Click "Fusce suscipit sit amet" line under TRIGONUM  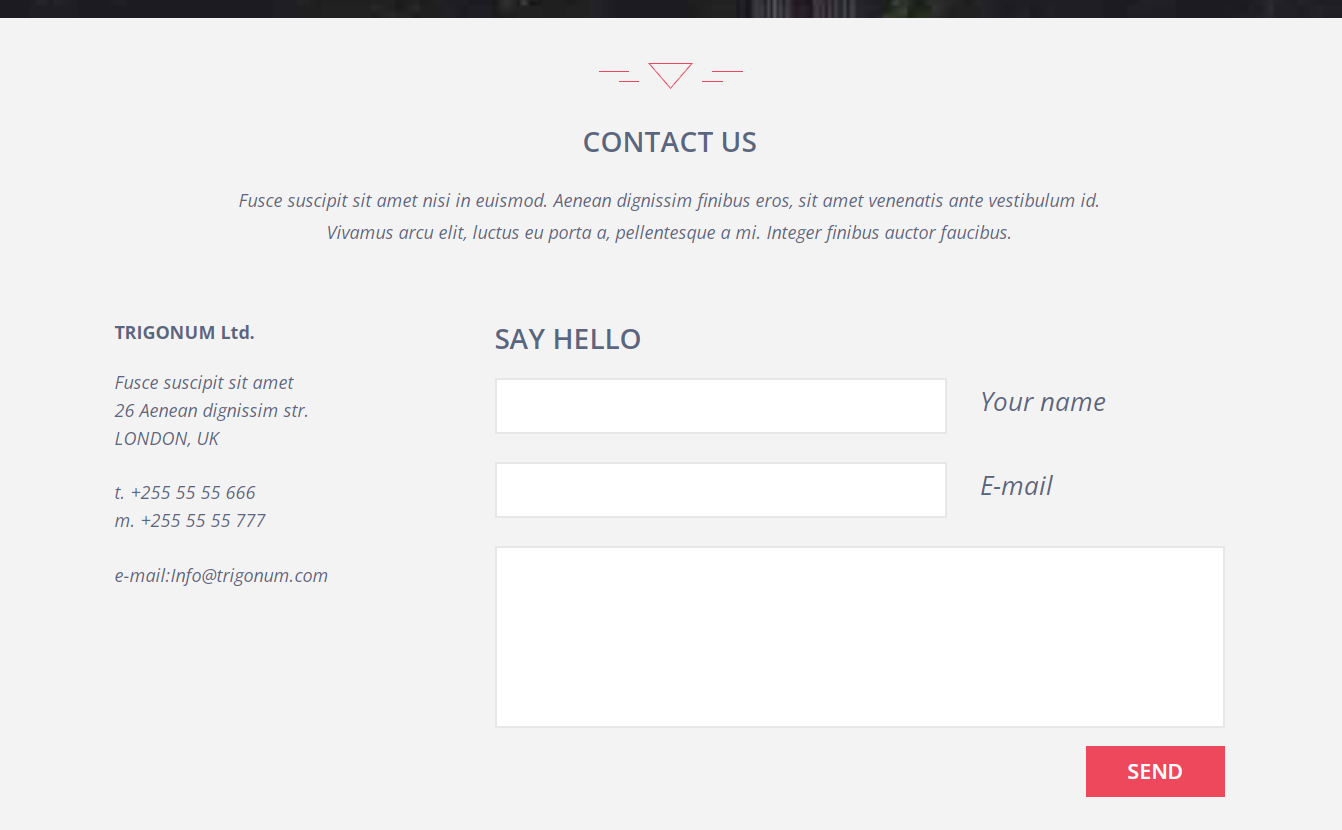204,383
